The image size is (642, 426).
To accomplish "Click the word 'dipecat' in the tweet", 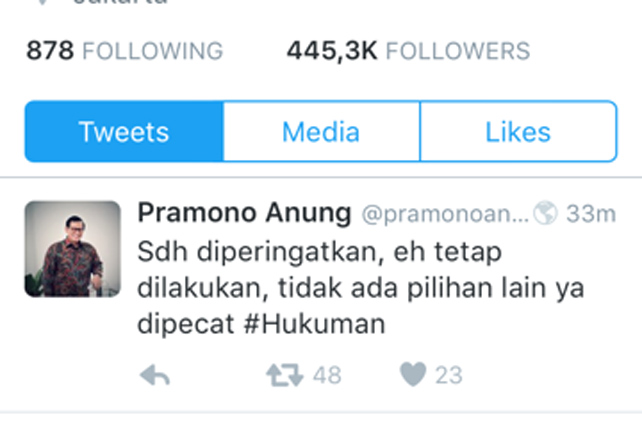I will 185,324.
